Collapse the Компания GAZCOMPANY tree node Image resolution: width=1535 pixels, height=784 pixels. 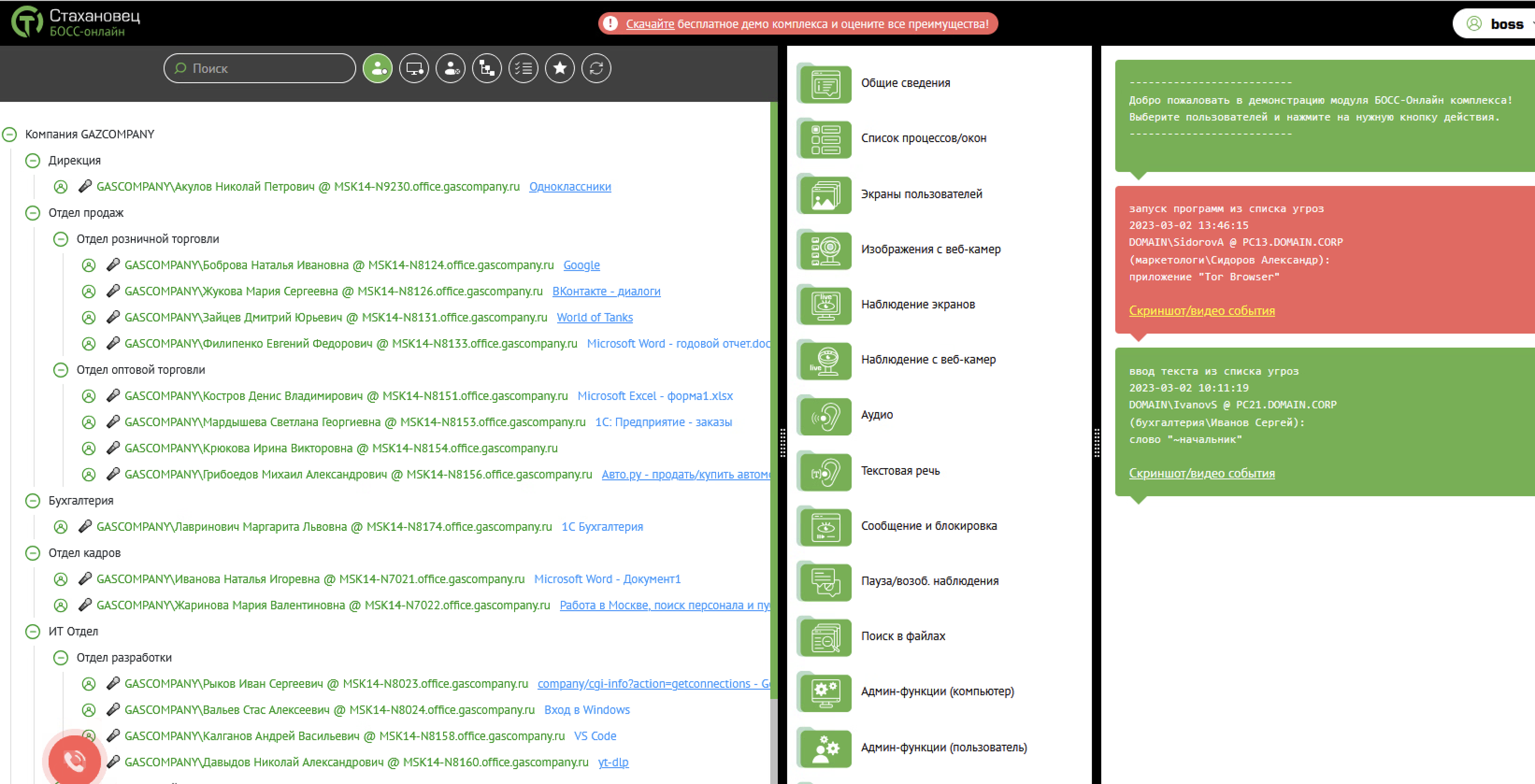pyautogui.click(x=9, y=135)
